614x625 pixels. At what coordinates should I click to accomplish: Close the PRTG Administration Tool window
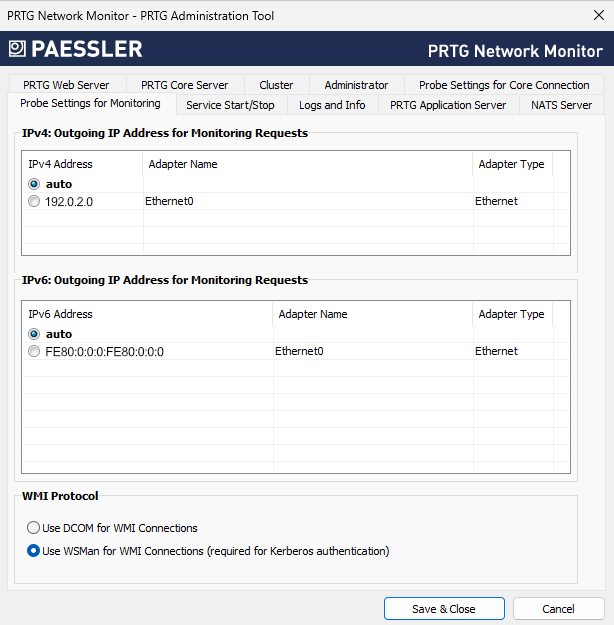tap(598, 15)
